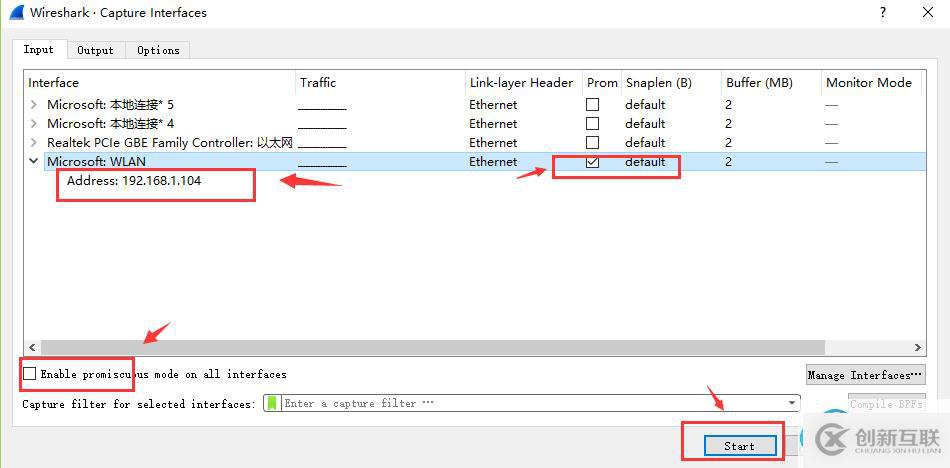The width and height of the screenshot is (950, 468).
Task: Click Buffer value 2 in WLAN row
Action: (728, 162)
